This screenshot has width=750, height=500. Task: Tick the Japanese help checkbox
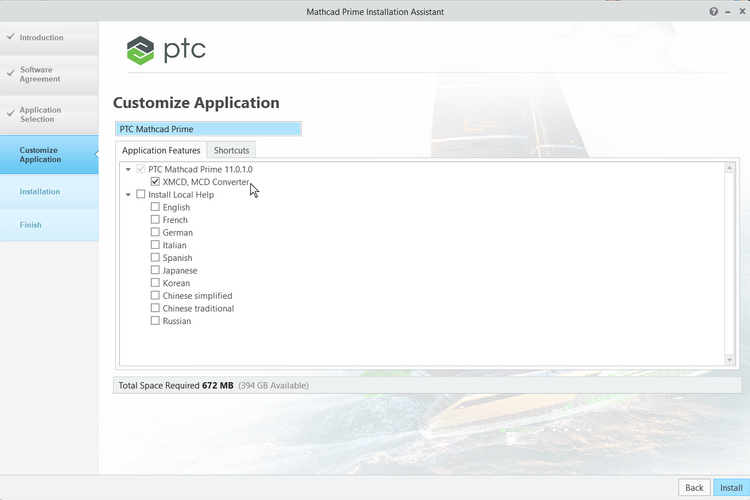pos(155,271)
